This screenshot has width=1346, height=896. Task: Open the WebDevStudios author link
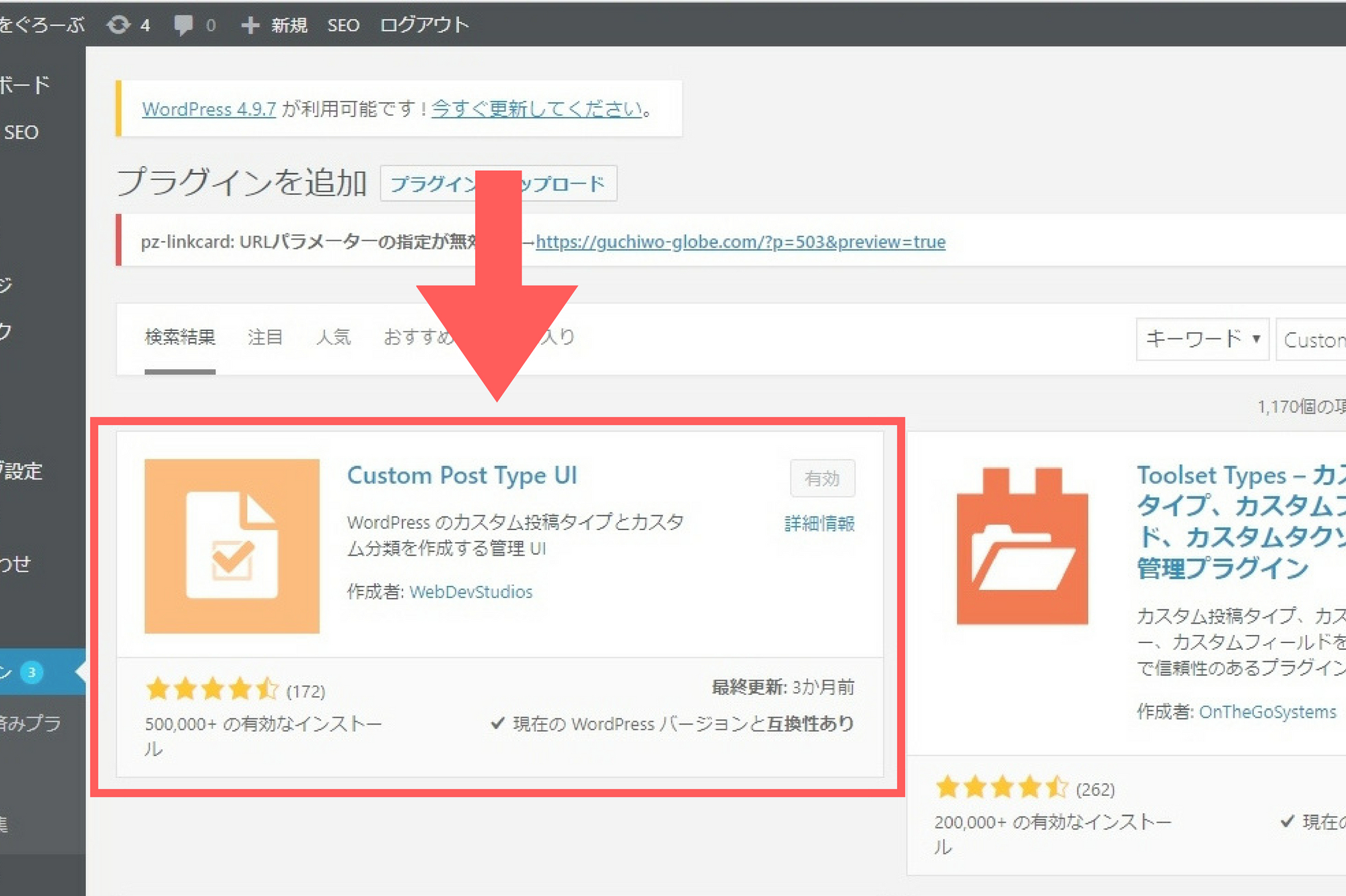pos(470,592)
